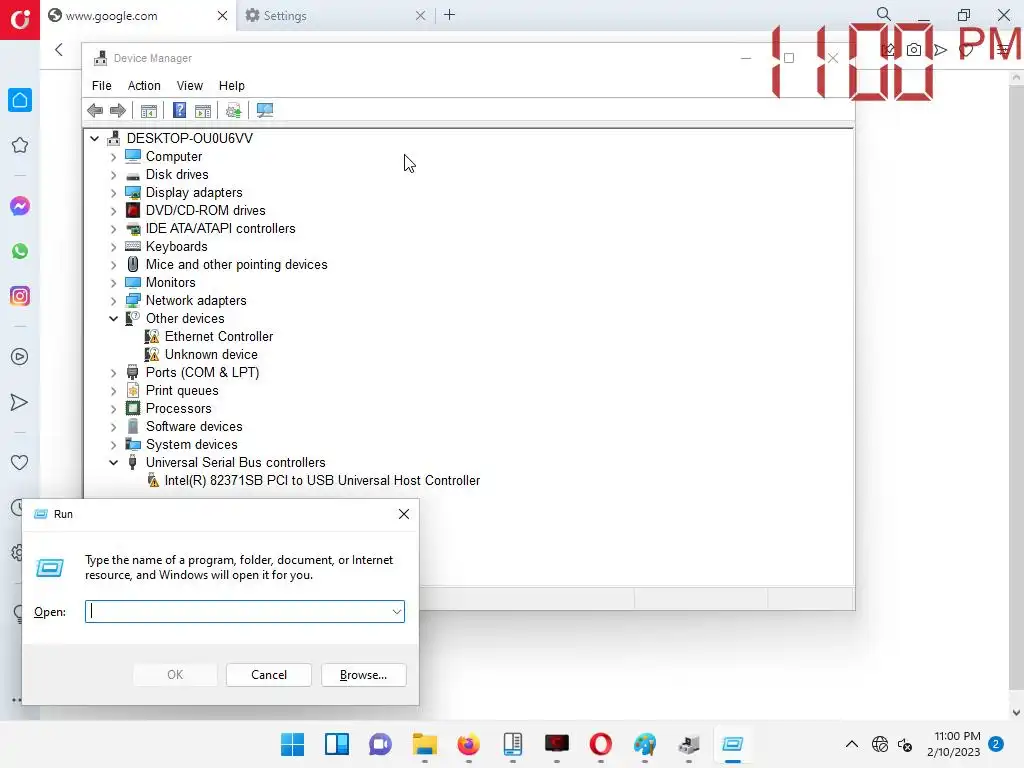Open Device Manager toolbar's blue question-mark Help icon
Image resolution: width=1024 pixels, height=768 pixels.
179,110
